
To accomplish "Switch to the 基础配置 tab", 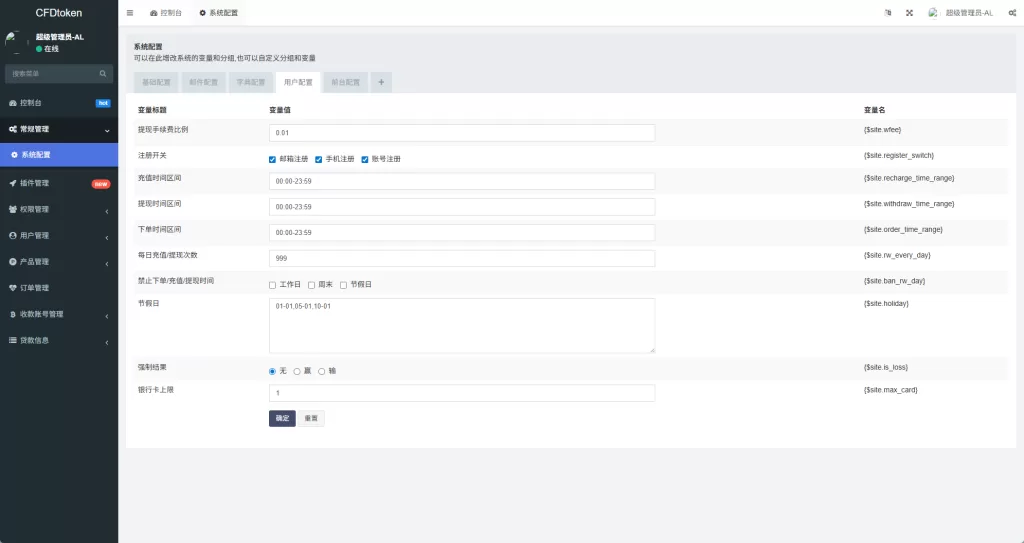I will 156,82.
